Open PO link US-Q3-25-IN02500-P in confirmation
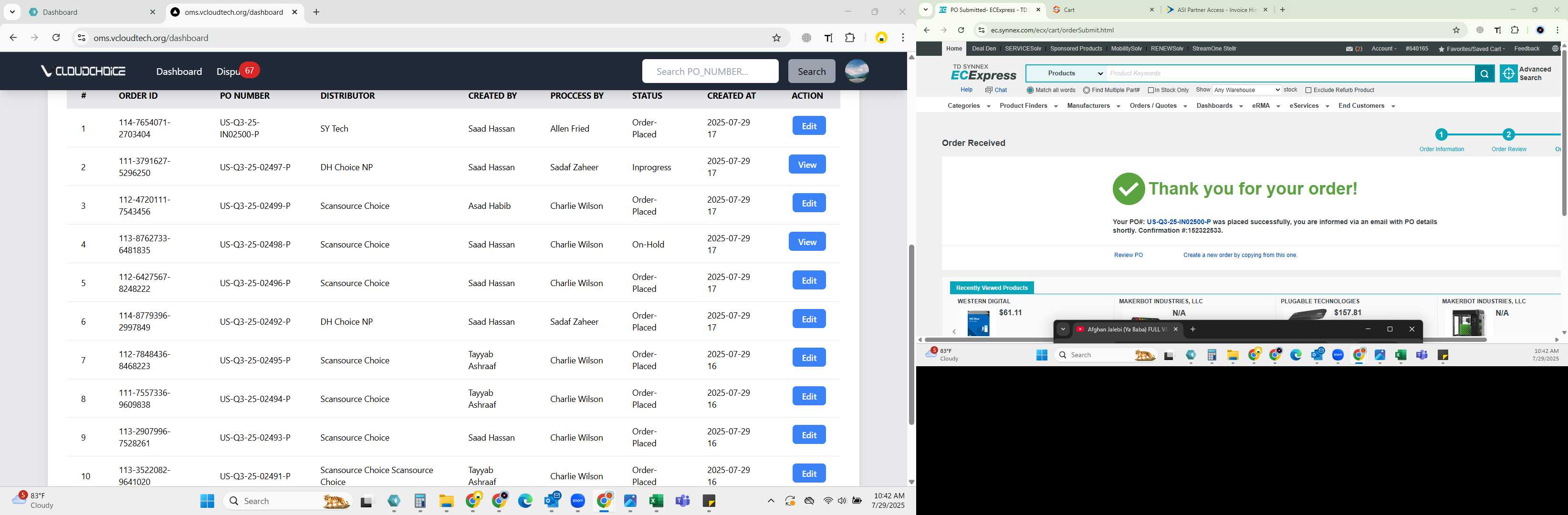 click(x=1178, y=223)
